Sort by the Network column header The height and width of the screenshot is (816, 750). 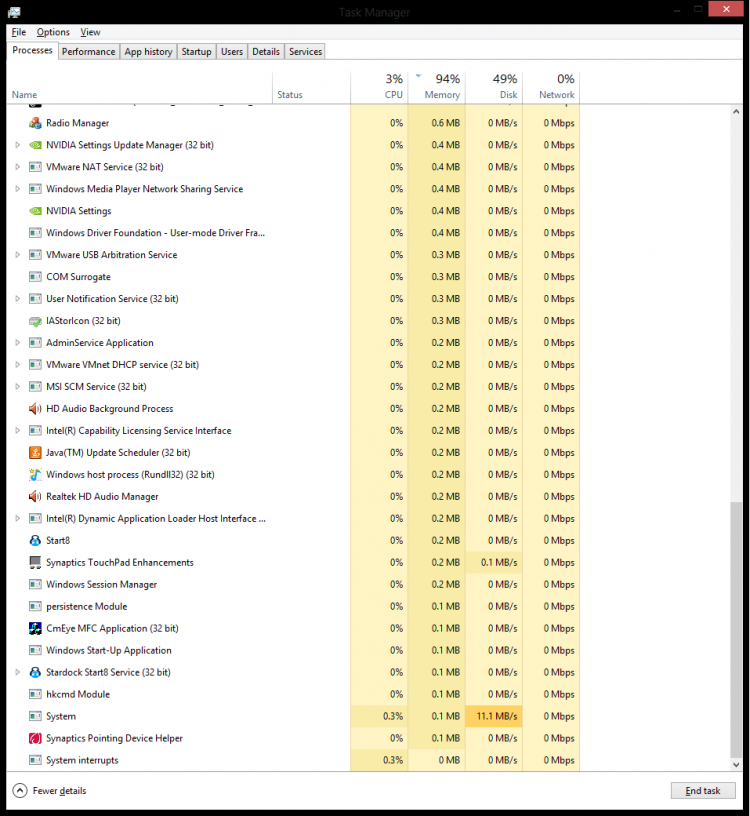[551, 87]
